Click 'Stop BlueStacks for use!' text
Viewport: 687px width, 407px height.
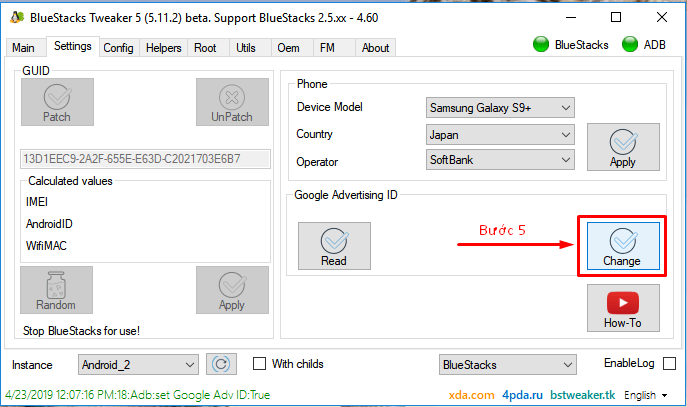tap(81, 331)
